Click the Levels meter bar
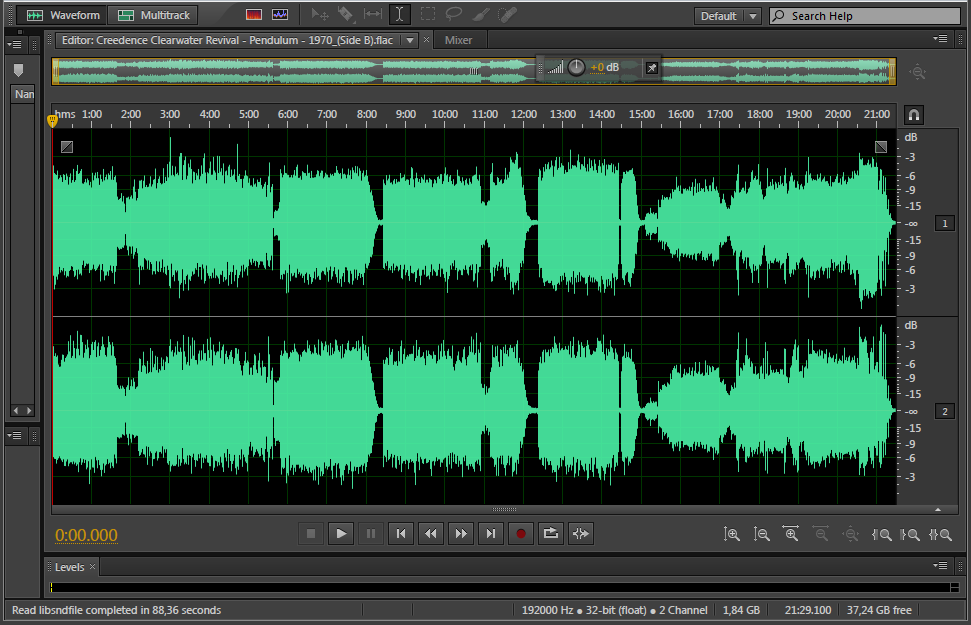 pyautogui.click(x=505, y=587)
